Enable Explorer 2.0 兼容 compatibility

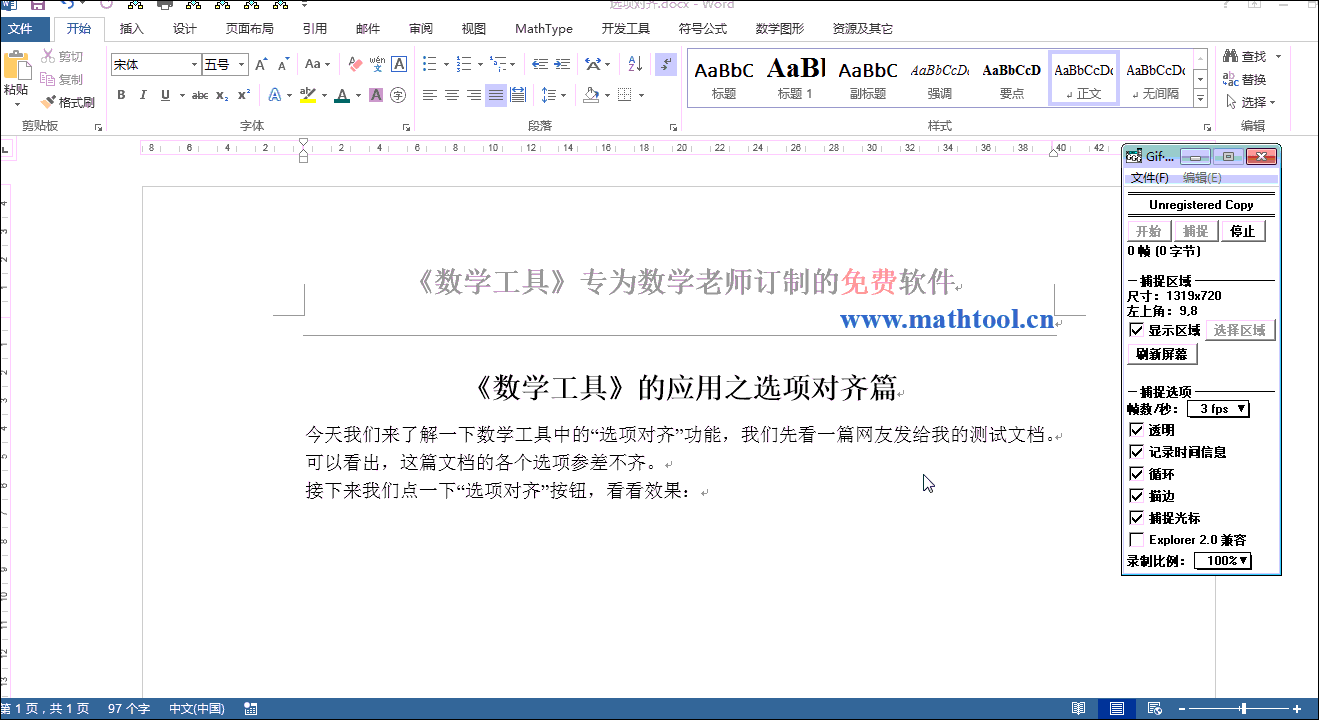pos(1136,539)
